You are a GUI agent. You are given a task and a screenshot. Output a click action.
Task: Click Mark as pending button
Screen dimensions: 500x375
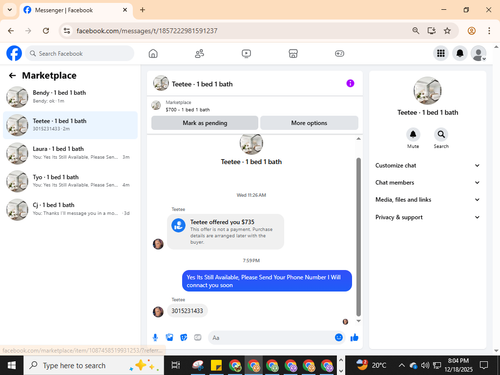point(205,123)
